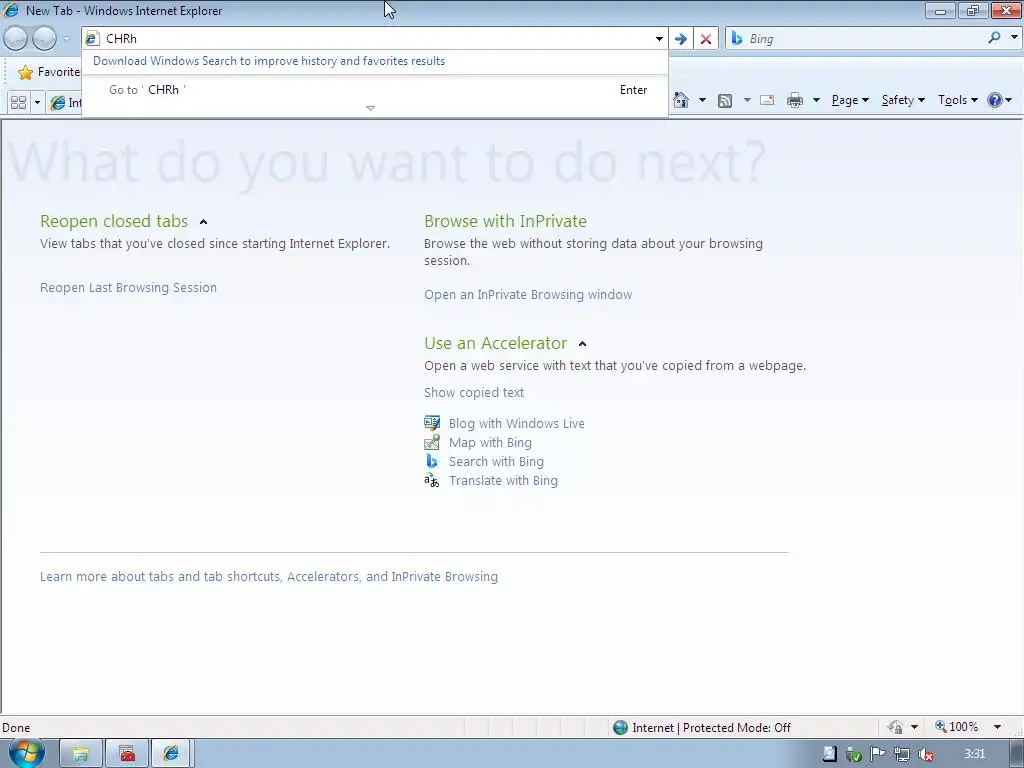Select the Go to 'CHRh' suggestion

point(375,89)
